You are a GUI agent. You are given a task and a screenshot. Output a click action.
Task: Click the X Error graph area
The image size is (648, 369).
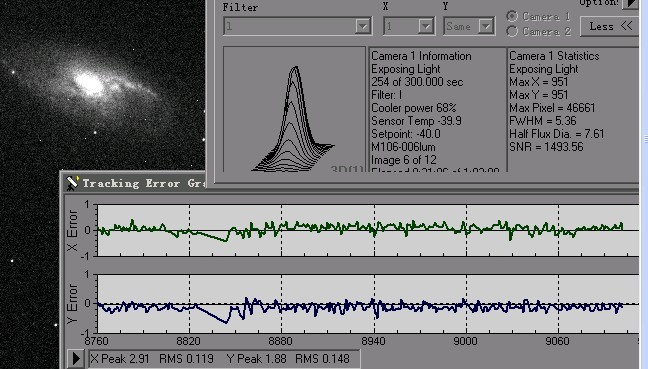pyautogui.click(x=368, y=231)
